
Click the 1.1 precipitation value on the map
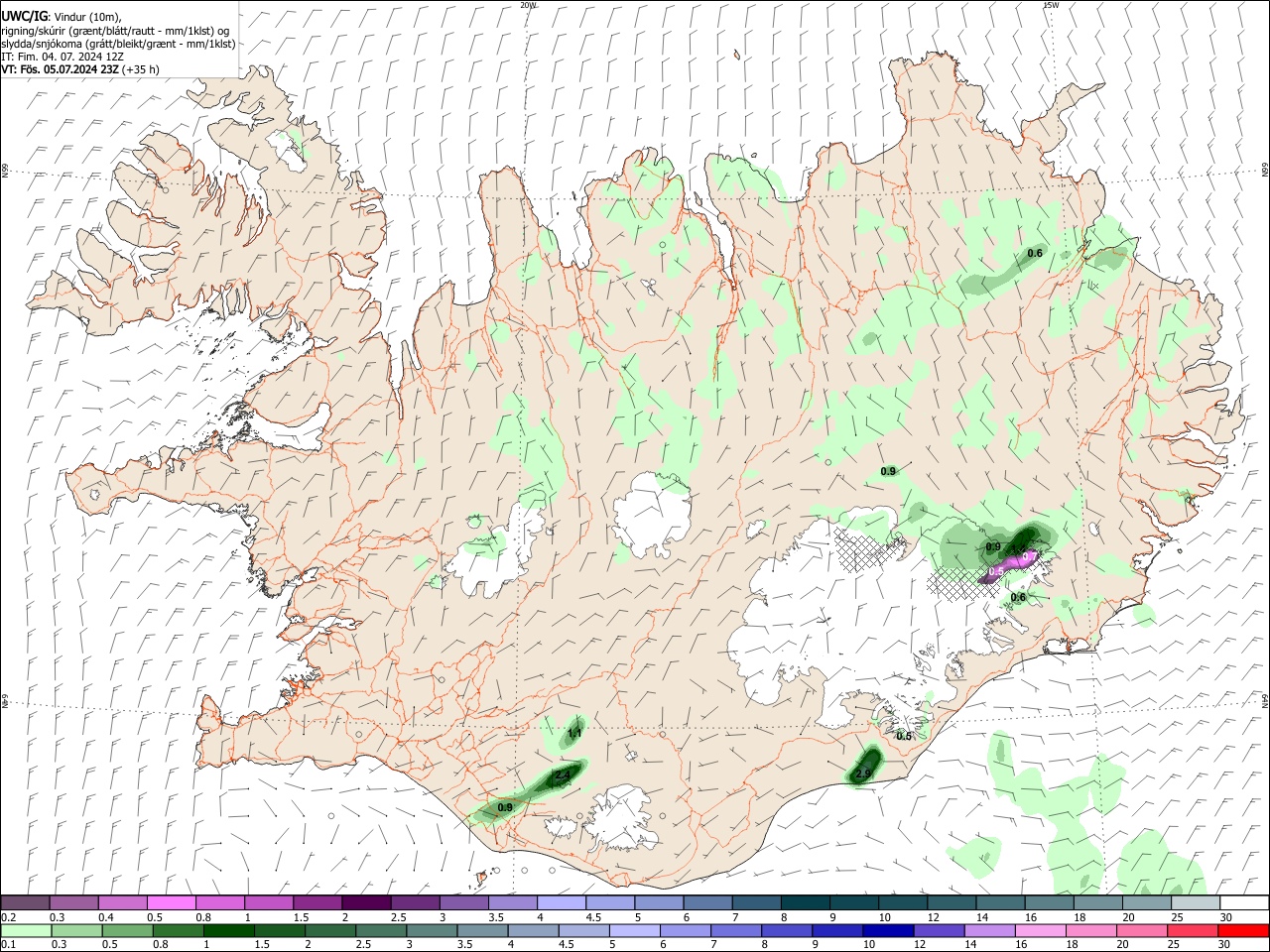pos(574,734)
